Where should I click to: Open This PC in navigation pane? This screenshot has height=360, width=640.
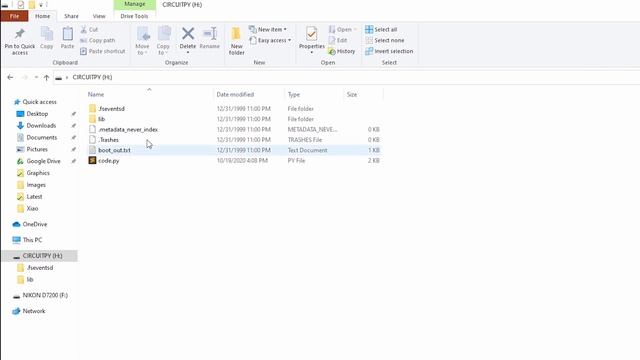[x=32, y=240]
